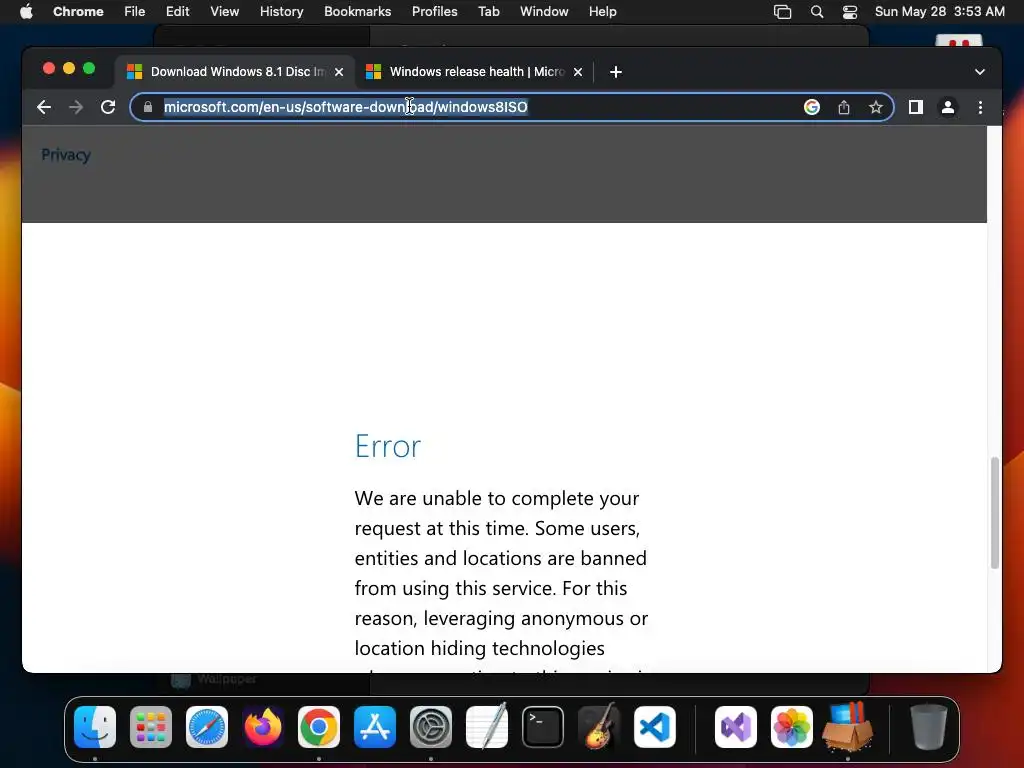
Task: Close the Download Windows 8.1 Disc Image tab
Action: coord(339,72)
